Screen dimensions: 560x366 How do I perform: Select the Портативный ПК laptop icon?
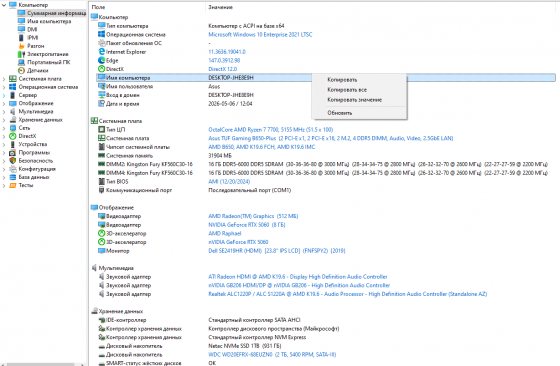[21, 62]
